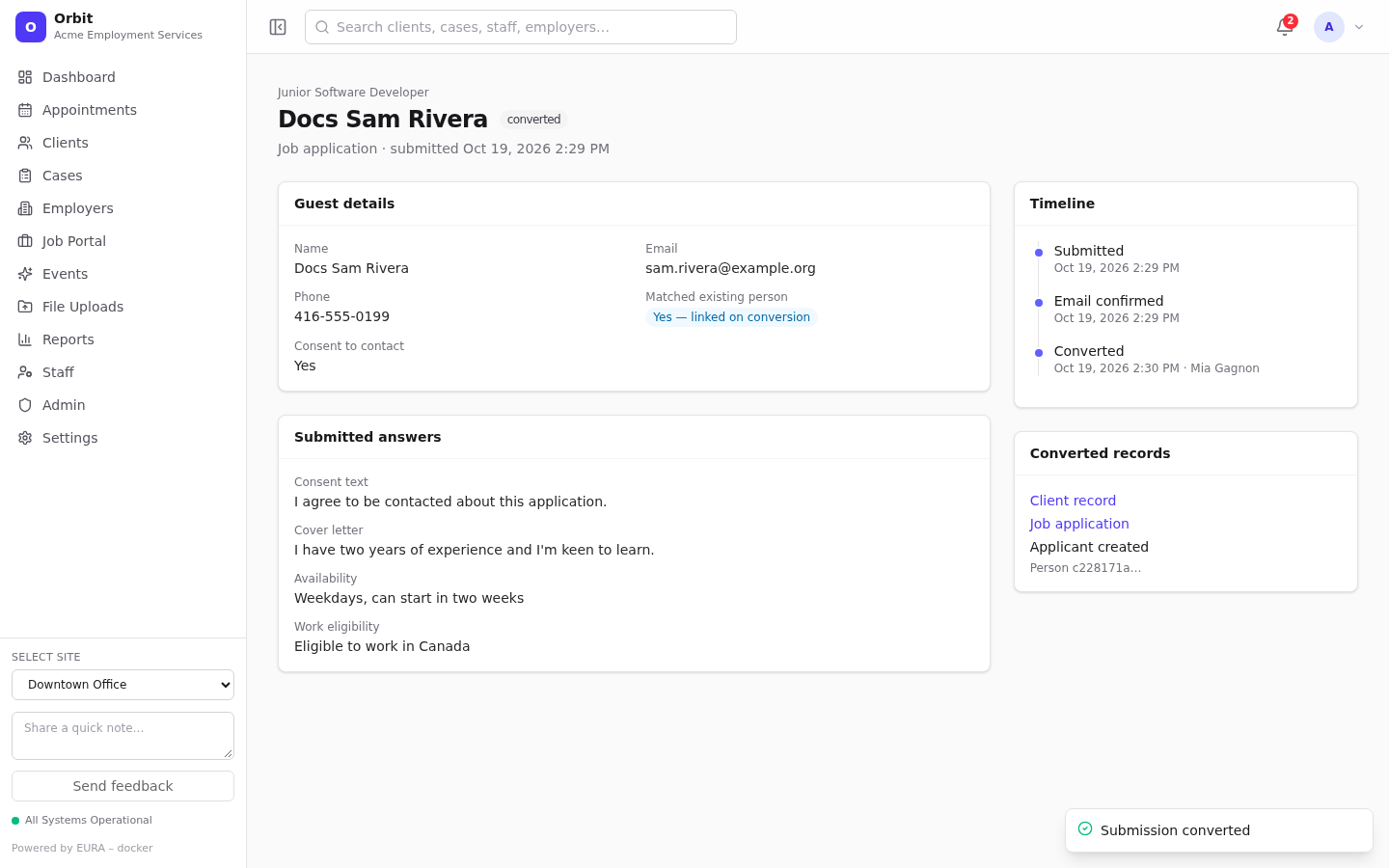Viewport: 1389px width, 868px height.
Task: Click All Systems Operational status
Action: point(82,821)
